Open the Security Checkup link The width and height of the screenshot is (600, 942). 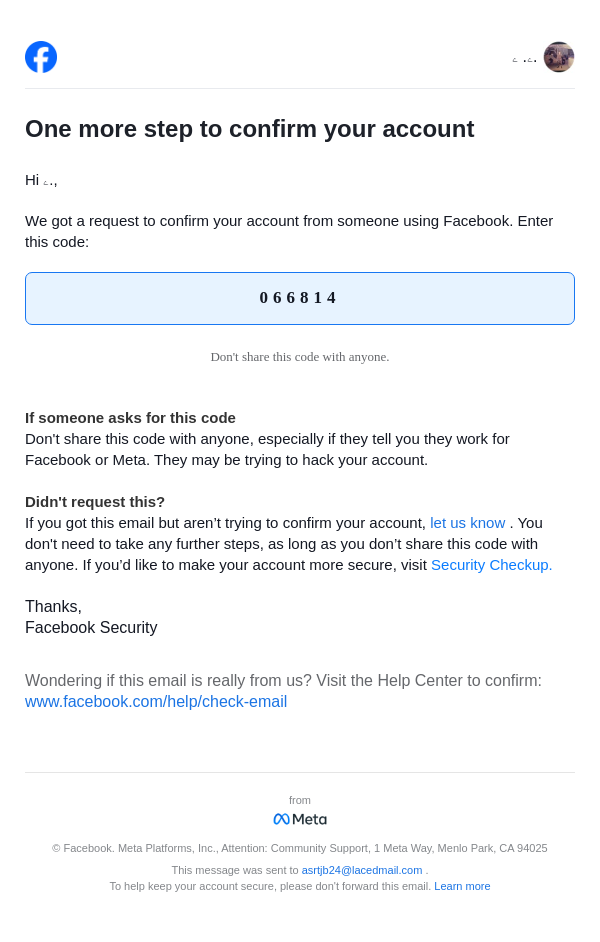491,564
